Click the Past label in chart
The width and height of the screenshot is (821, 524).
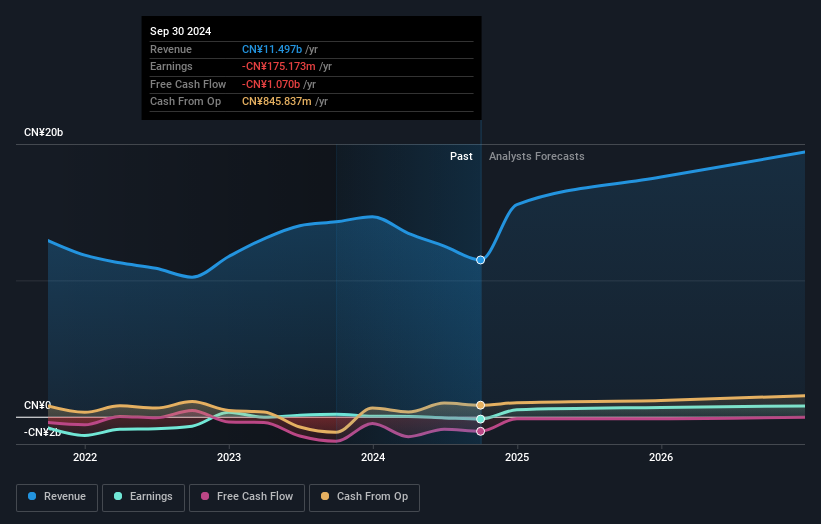pyautogui.click(x=461, y=157)
